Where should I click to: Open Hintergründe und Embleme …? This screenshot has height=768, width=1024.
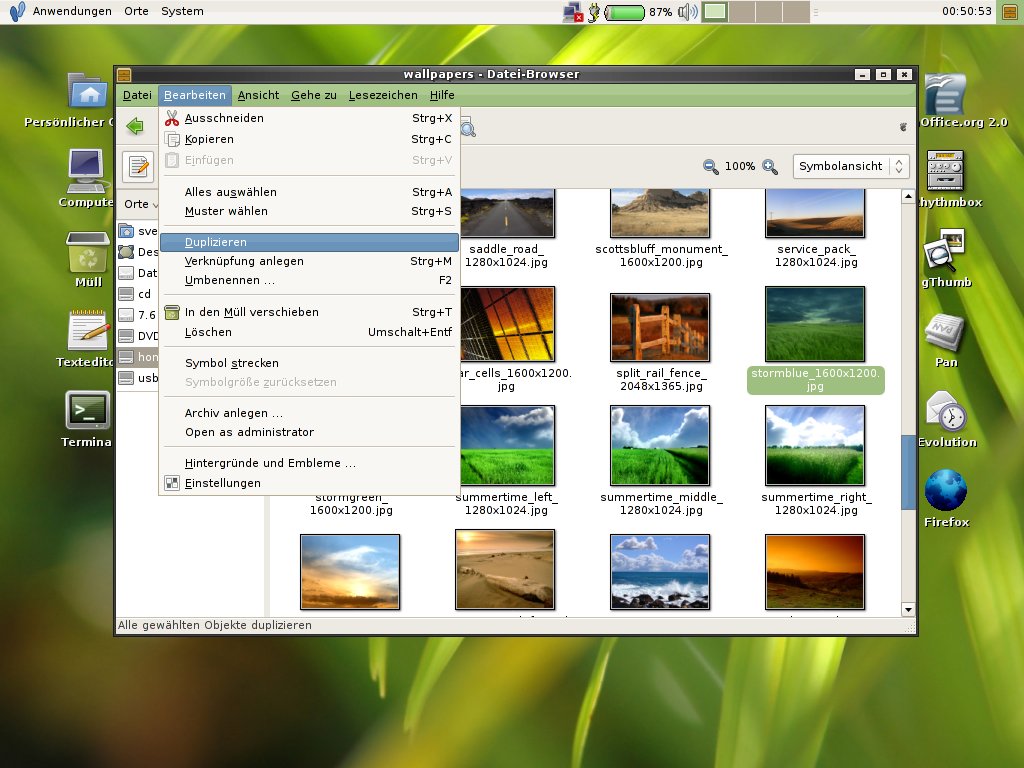(309, 463)
